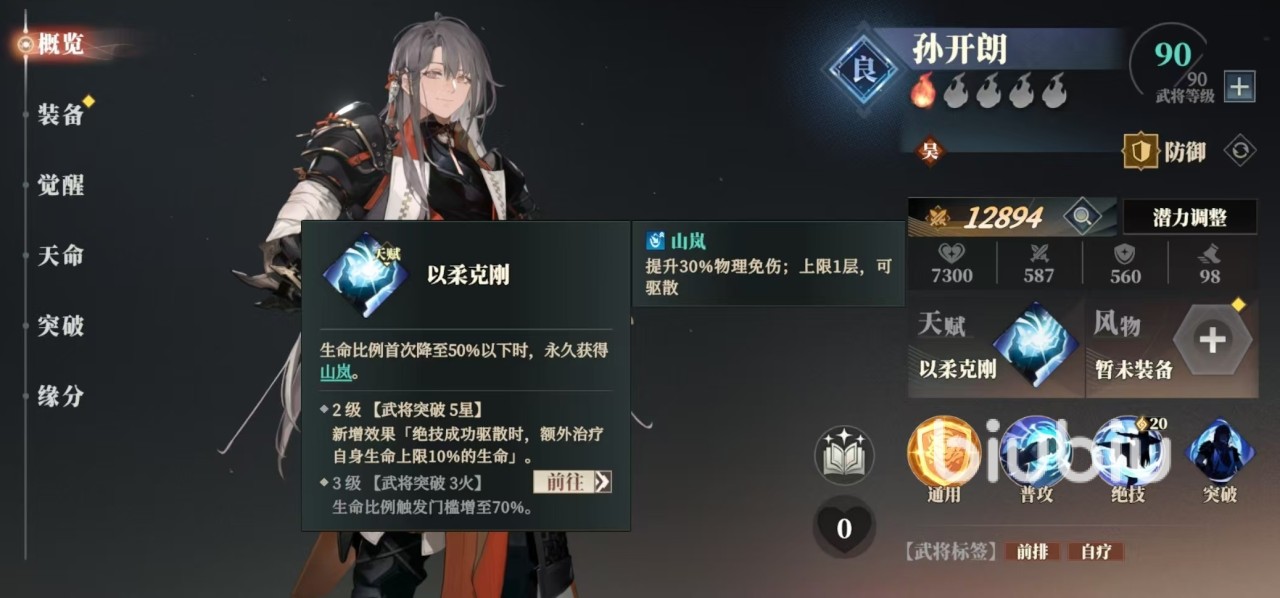Viewport: 1280px width, 598px height.
Task: Open the 绝技 skill icon
Action: pos(1129,452)
